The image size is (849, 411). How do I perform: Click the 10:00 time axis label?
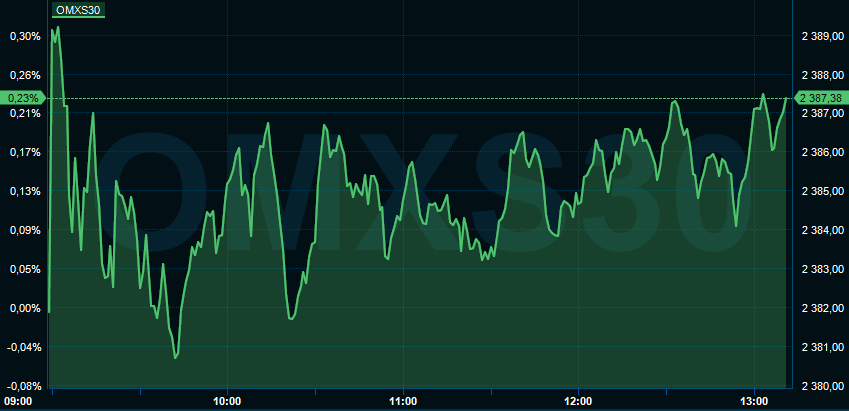(x=227, y=402)
